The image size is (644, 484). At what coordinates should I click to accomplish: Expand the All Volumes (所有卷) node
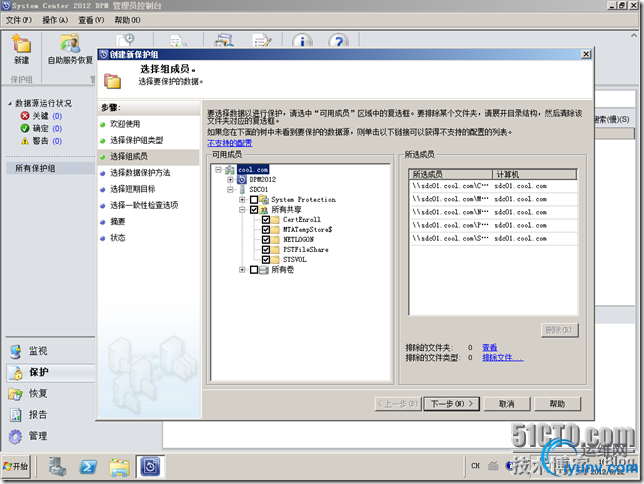point(242,270)
